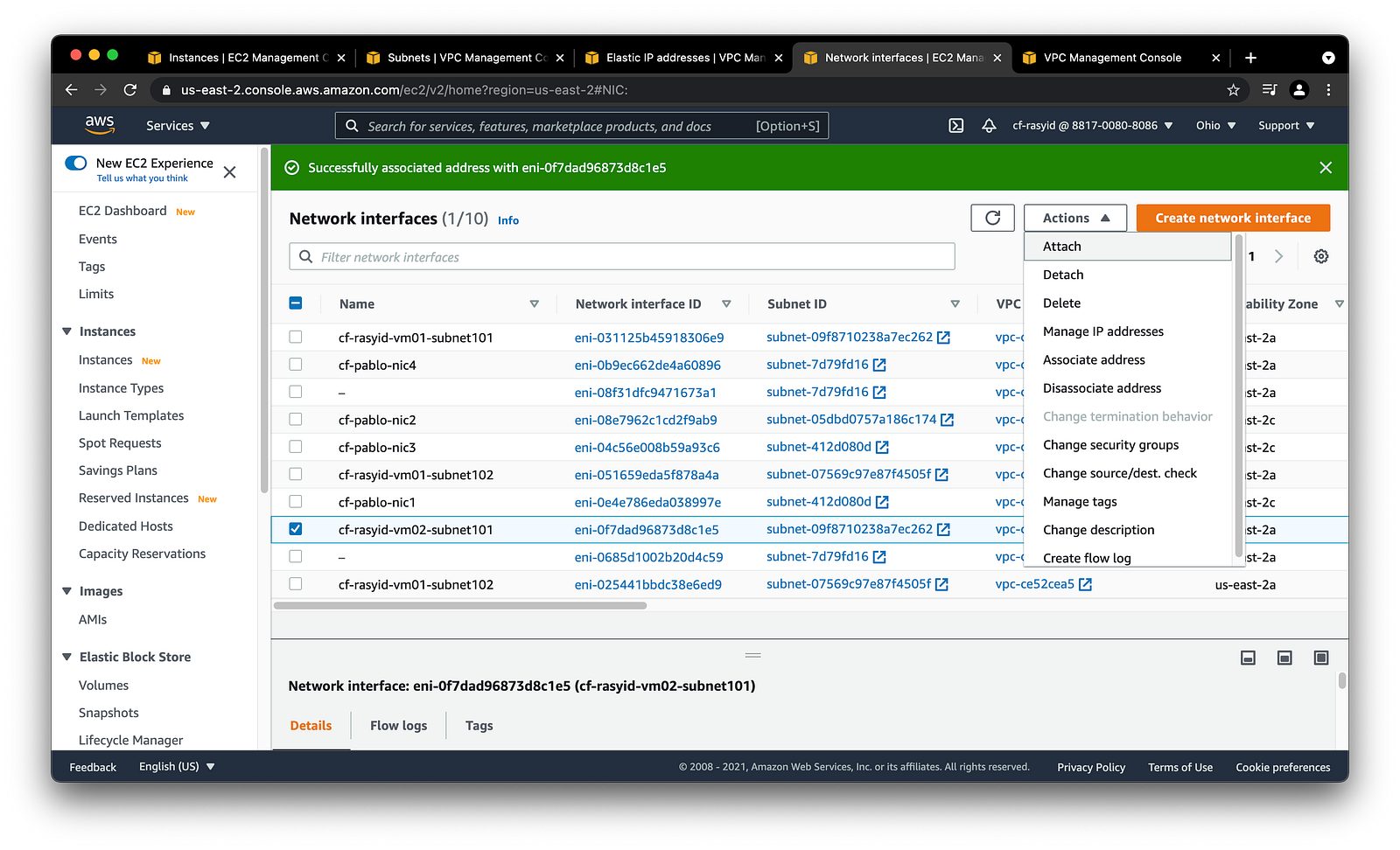Switch to the Flow logs tab
The width and height of the screenshot is (1400, 850).
pyautogui.click(x=398, y=726)
